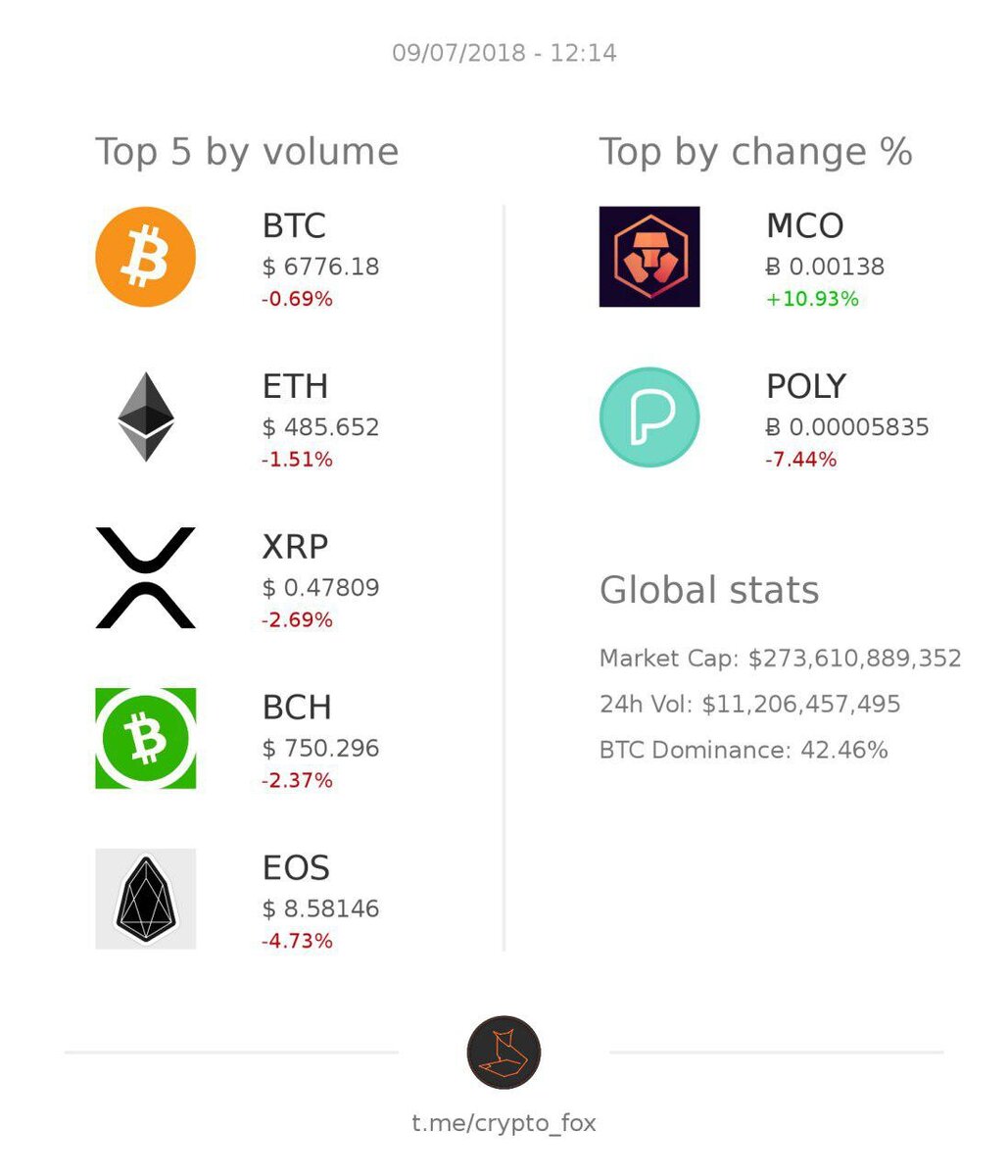Screen dimensions: 1008x1176
Task: Click the black XRP logo
Action: (145, 577)
